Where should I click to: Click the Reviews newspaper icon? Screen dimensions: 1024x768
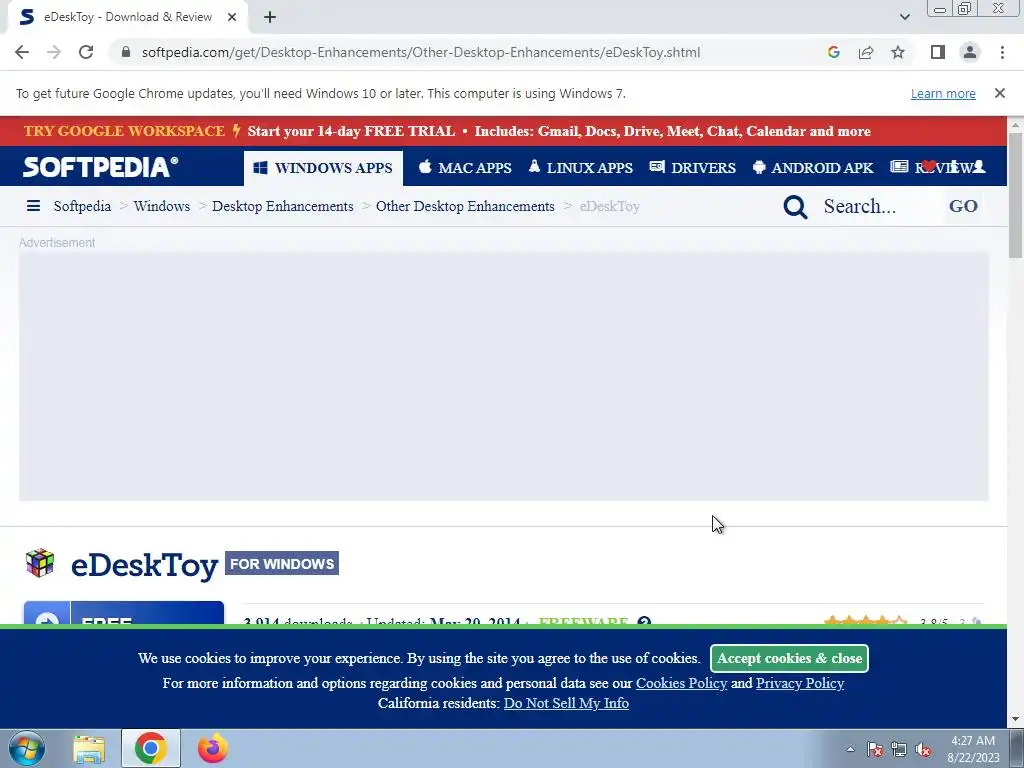[x=899, y=167]
